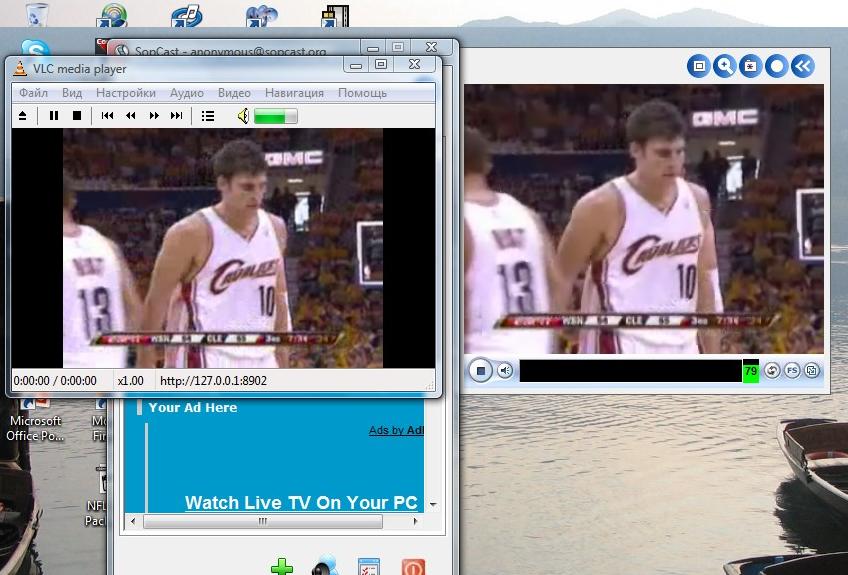Maximize the VLC media player window
Viewport: 848px width, 575px height.
point(381,64)
